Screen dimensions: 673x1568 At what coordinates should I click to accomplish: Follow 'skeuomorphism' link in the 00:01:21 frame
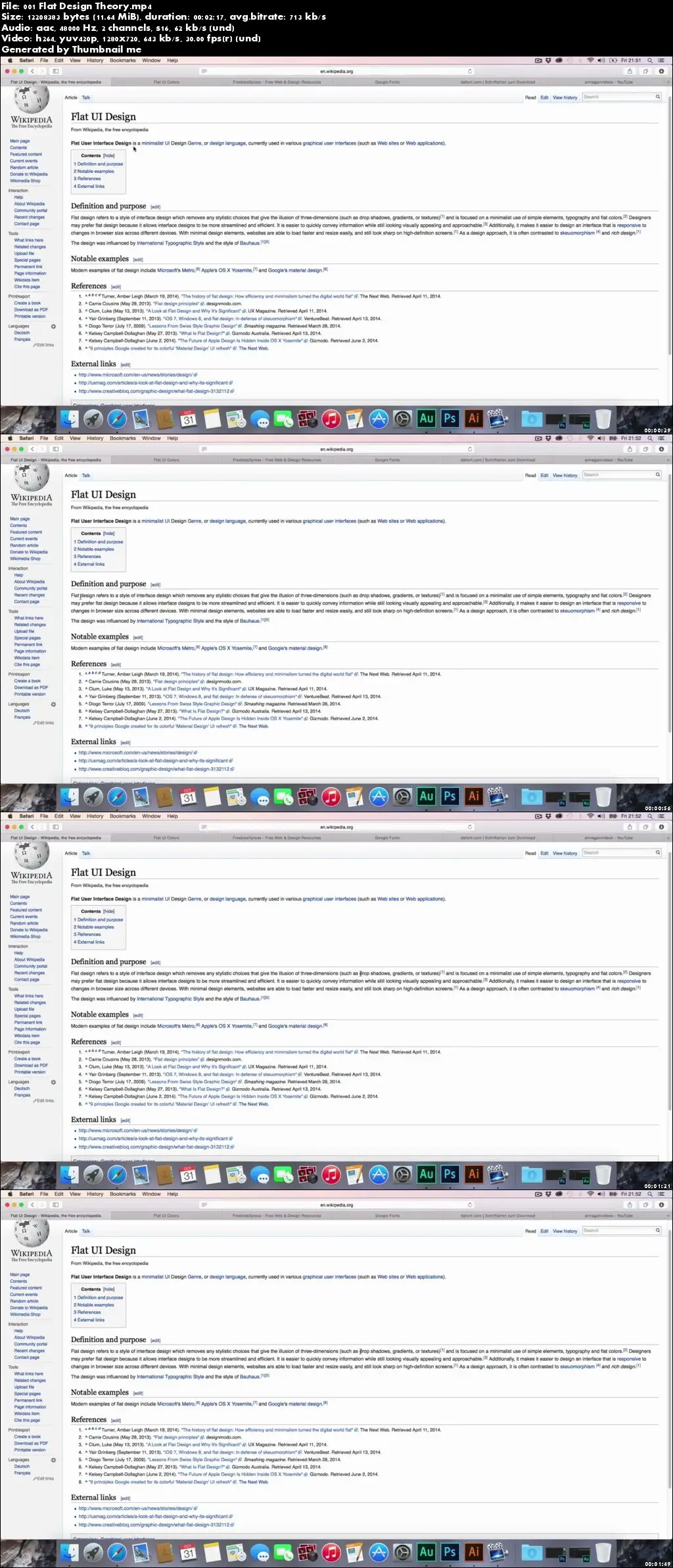(x=577, y=988)
